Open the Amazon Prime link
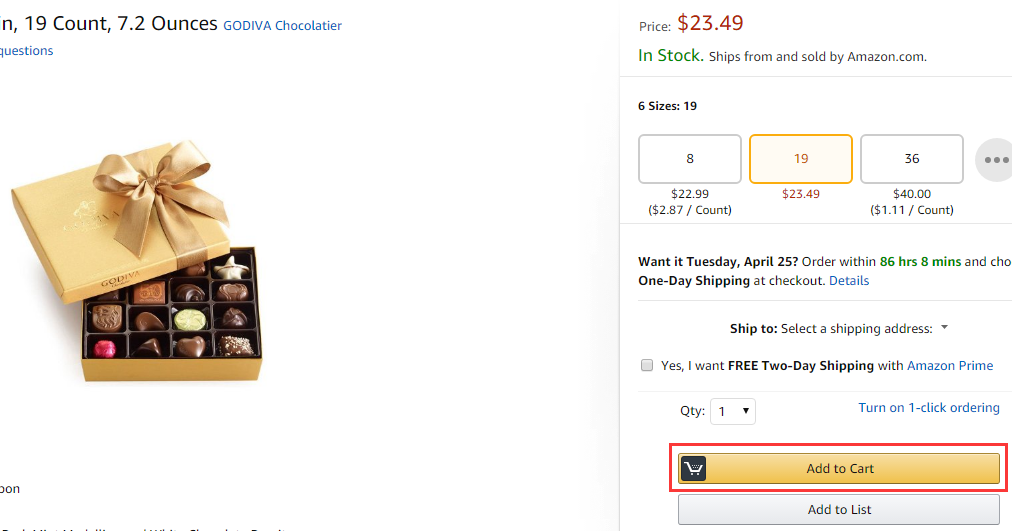The height and width of the screenshot is (531, 1012). [950, 366]
